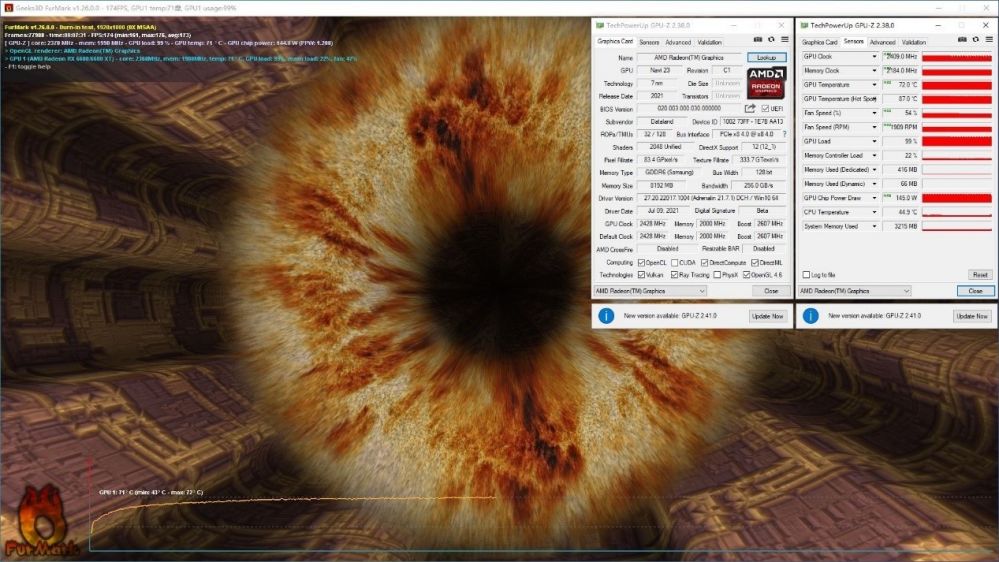Open Fan Speed (RPM) sensor dropdown
Viewport: 999px width, 562px height.
coord(874,127)
